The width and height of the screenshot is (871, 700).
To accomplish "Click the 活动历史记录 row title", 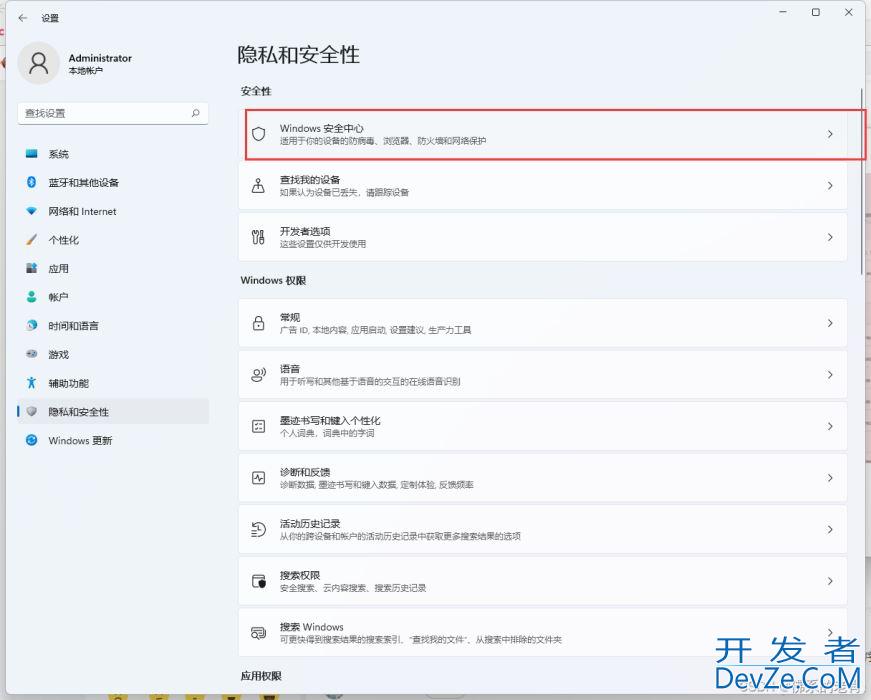I will [x=310, y=523].
